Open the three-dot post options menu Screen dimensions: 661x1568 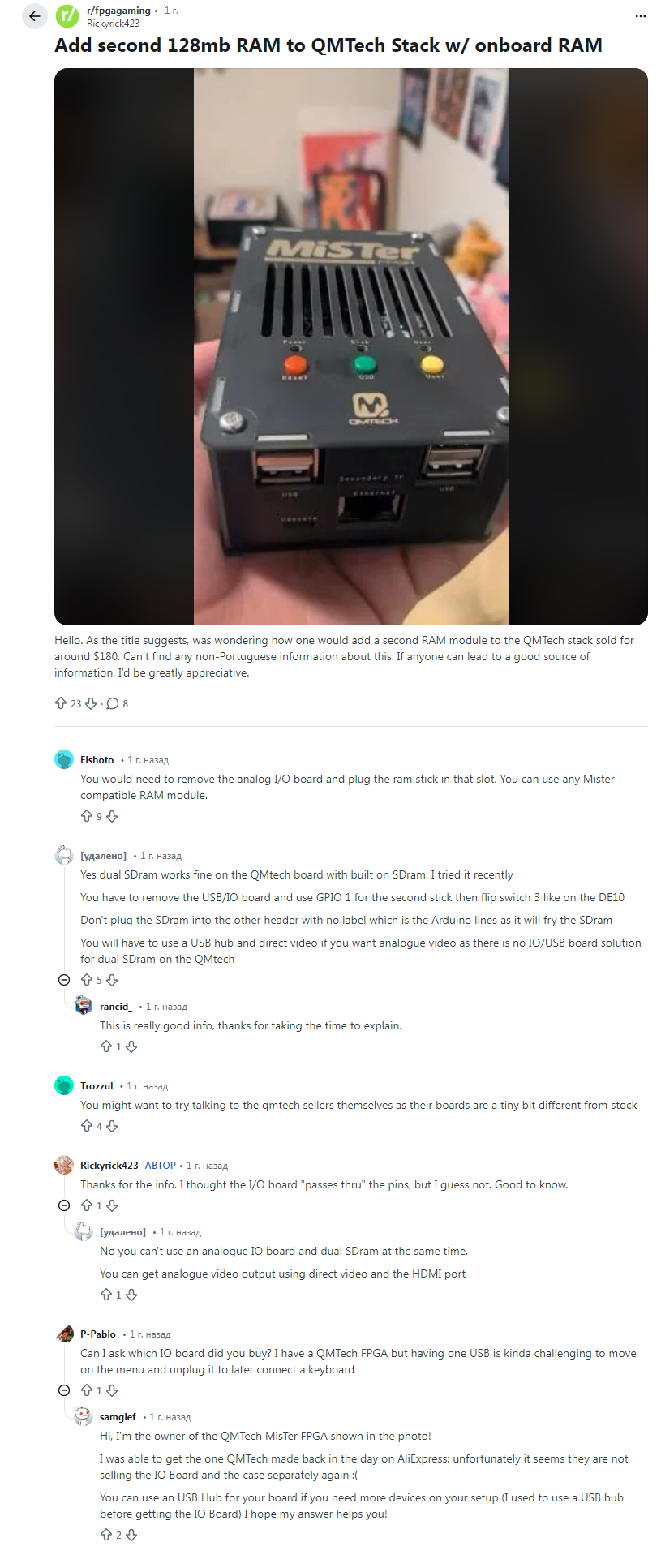pos(641,16)
